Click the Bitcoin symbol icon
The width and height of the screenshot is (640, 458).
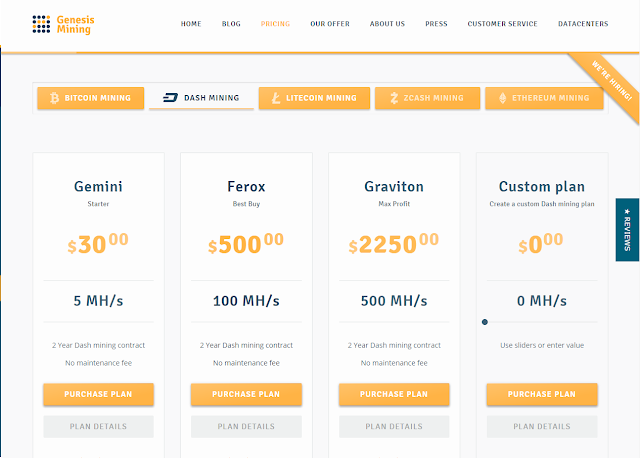pos(54,98)
